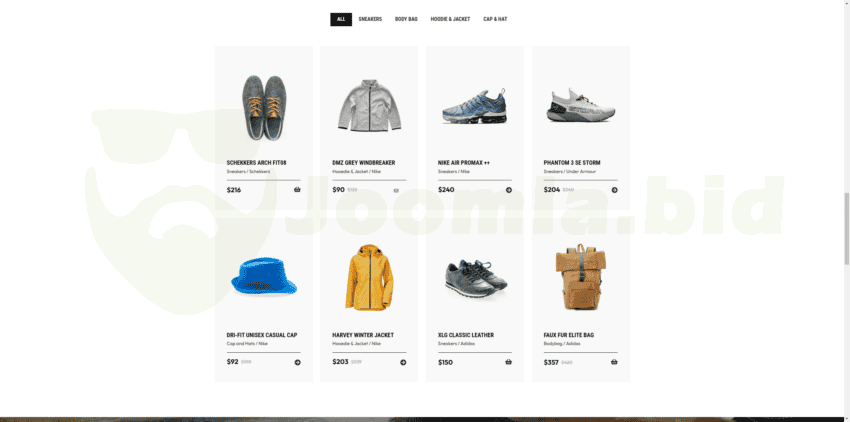Add Faux Fur Elite Bag to basket

(614, 362)
